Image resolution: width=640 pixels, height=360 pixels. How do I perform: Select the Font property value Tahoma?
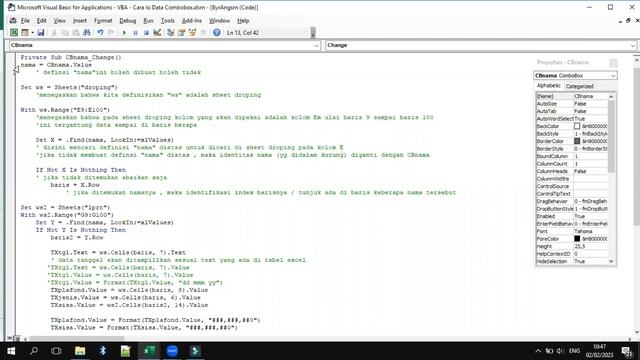point(591,231)
